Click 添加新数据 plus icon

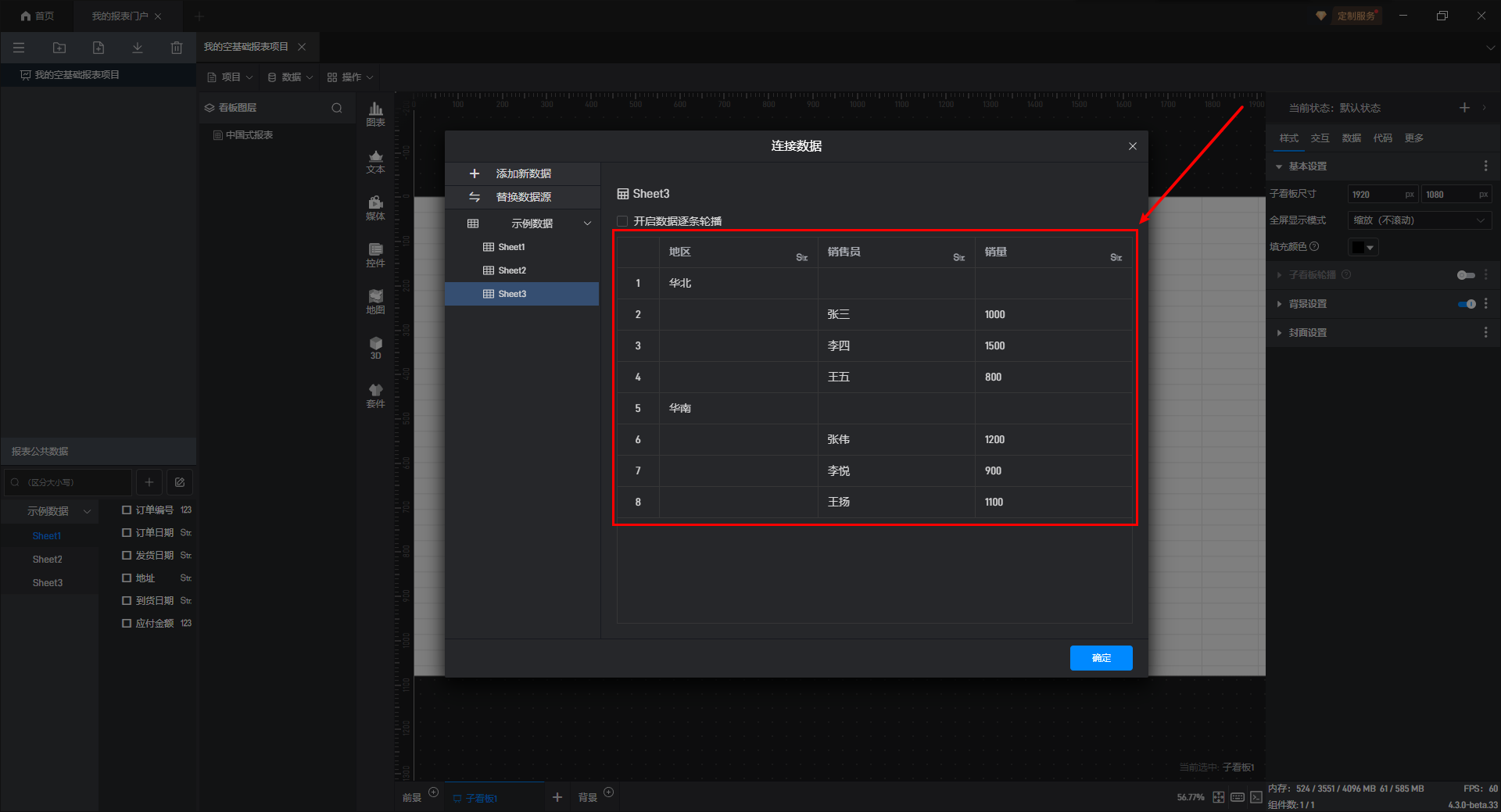474,173
